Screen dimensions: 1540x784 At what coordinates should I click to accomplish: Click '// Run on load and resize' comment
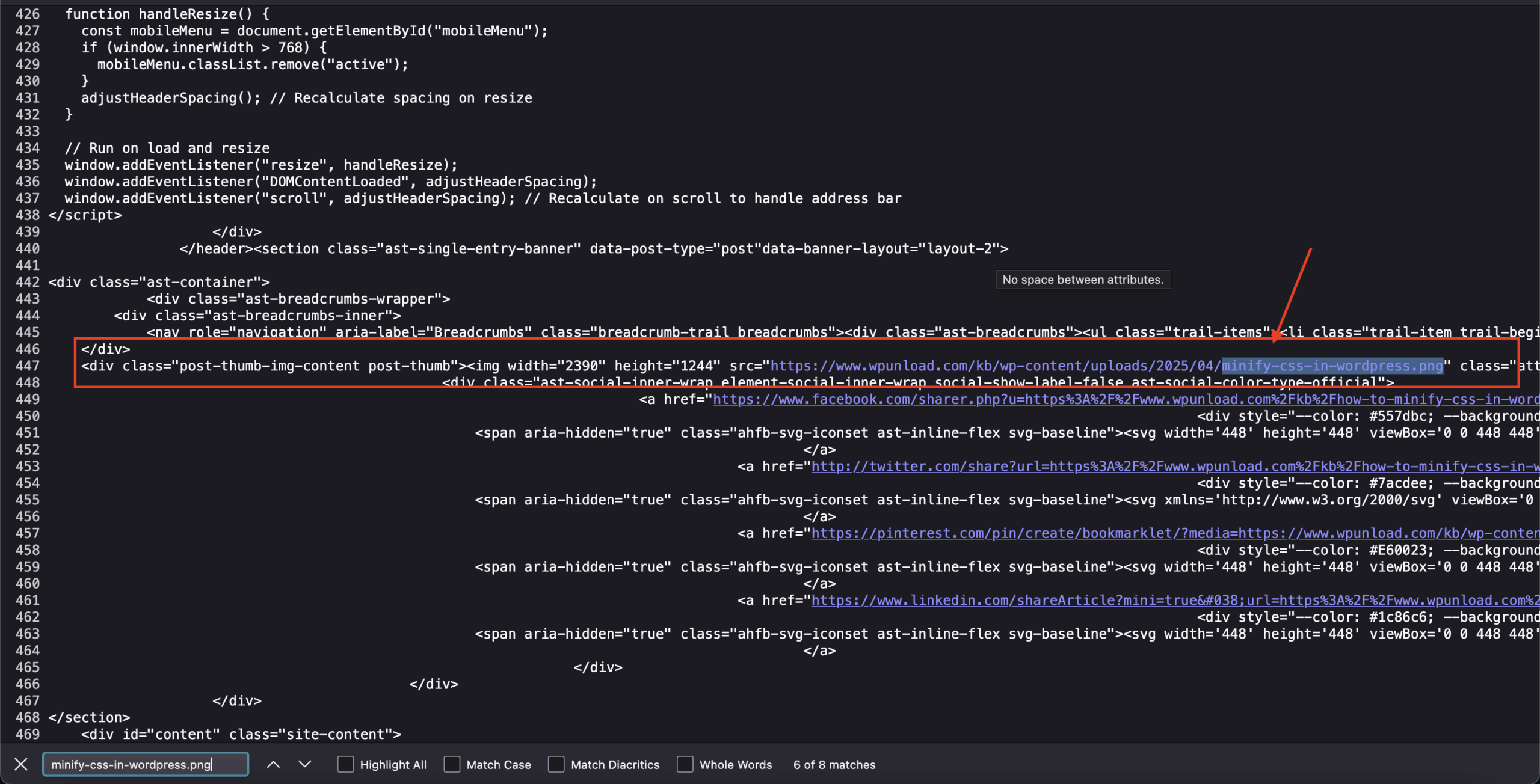[x=167, y=148]
